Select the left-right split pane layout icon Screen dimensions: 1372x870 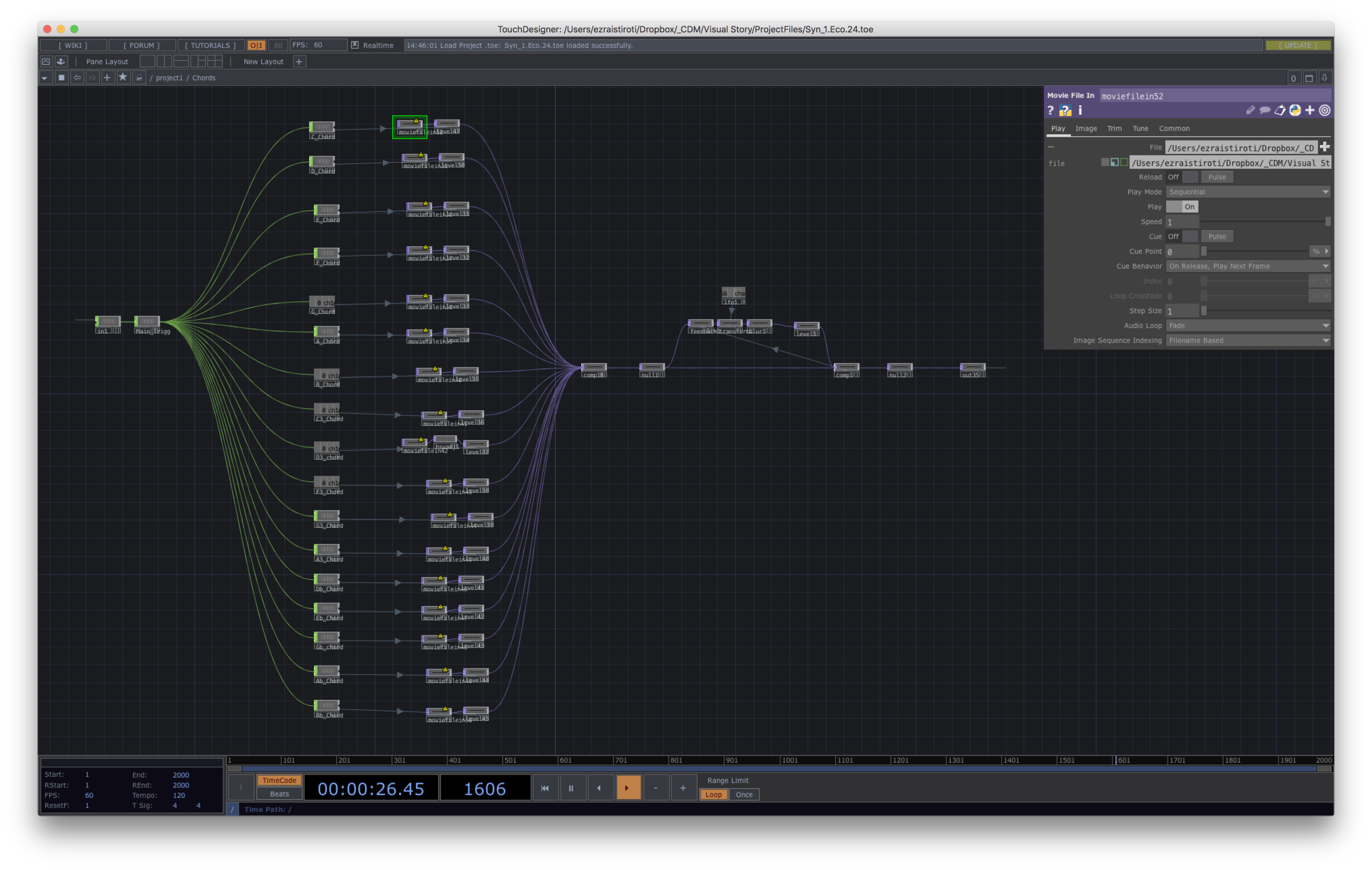click(x=164, y=61)
